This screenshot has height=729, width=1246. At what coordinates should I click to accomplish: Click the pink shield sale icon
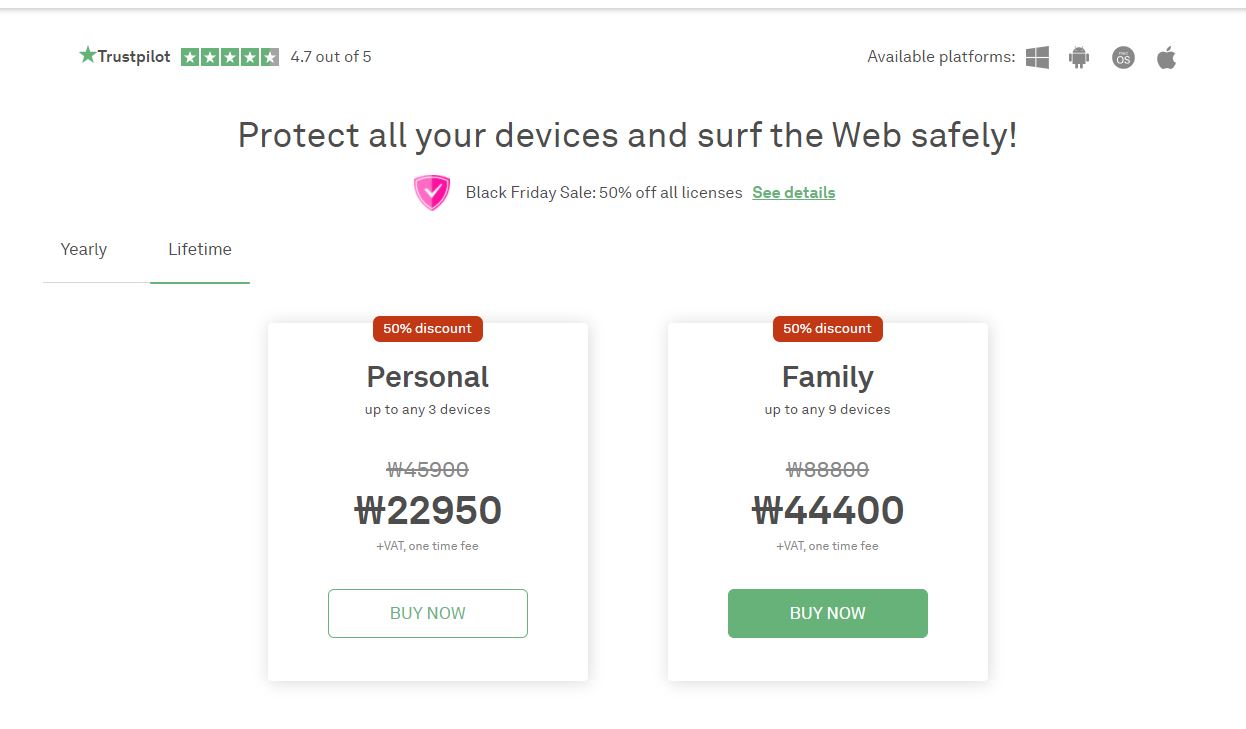[432, 192]
